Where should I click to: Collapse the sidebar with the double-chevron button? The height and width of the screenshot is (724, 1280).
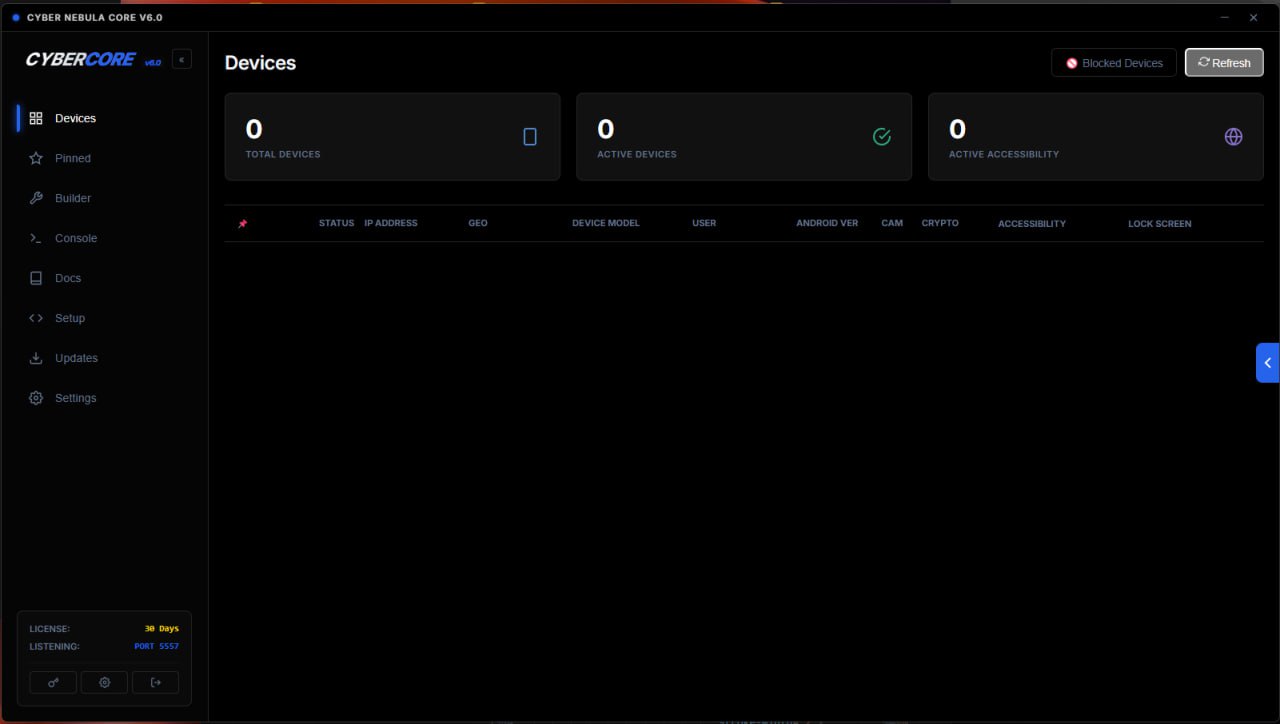click(x=181, y=59)
